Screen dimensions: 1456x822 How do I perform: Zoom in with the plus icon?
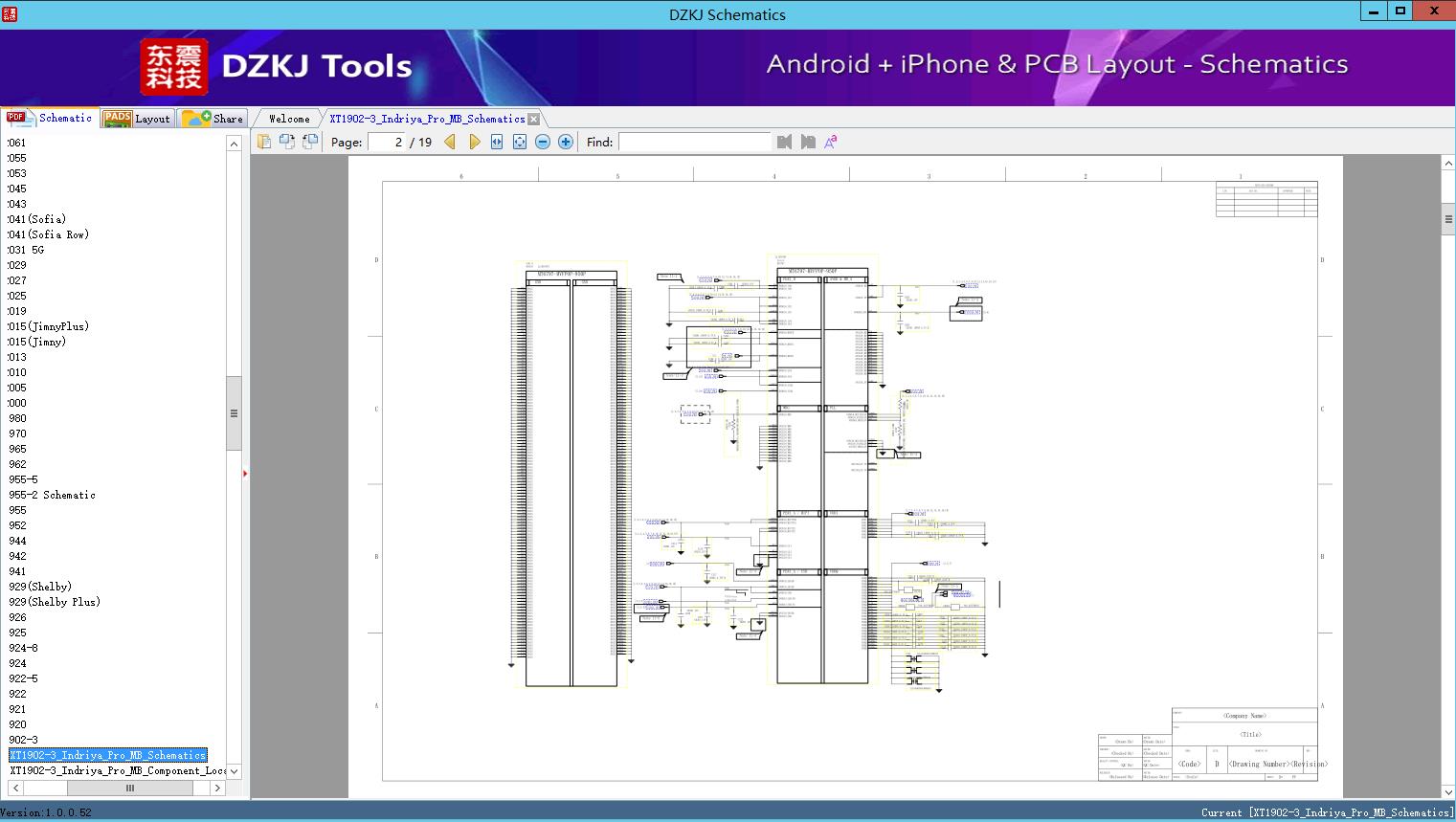click(566, 142)
